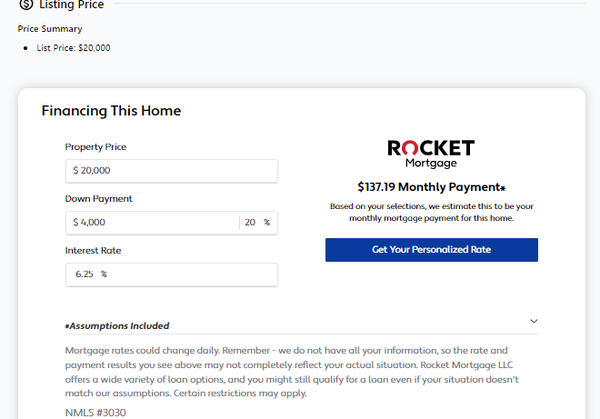Click the Rocket Mortgage logo
The width and height of the screenshot is (600, 419).
(431, 153)
